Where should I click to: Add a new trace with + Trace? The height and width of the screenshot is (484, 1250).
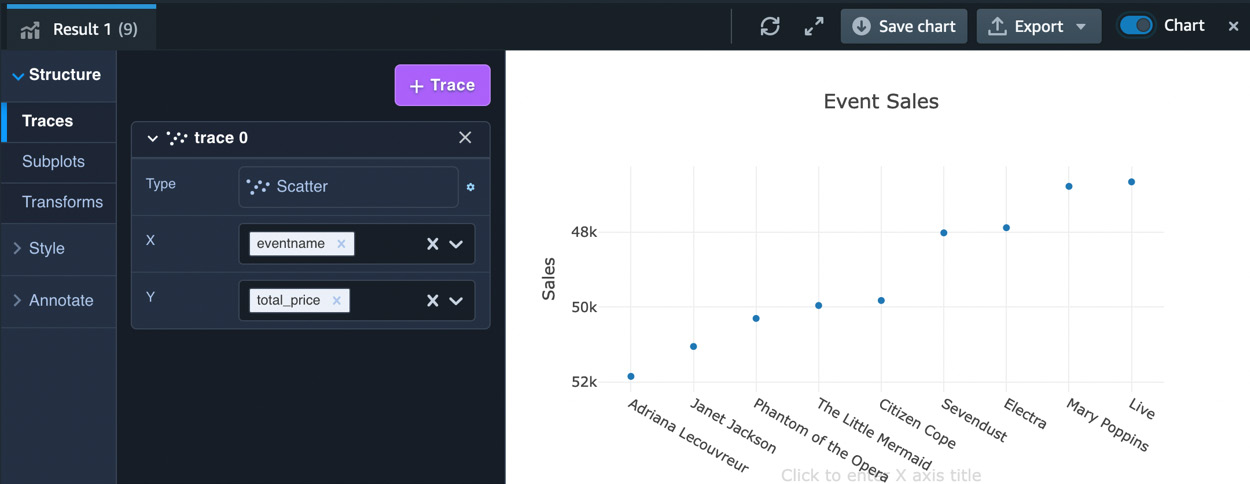(x=442, y=85)
